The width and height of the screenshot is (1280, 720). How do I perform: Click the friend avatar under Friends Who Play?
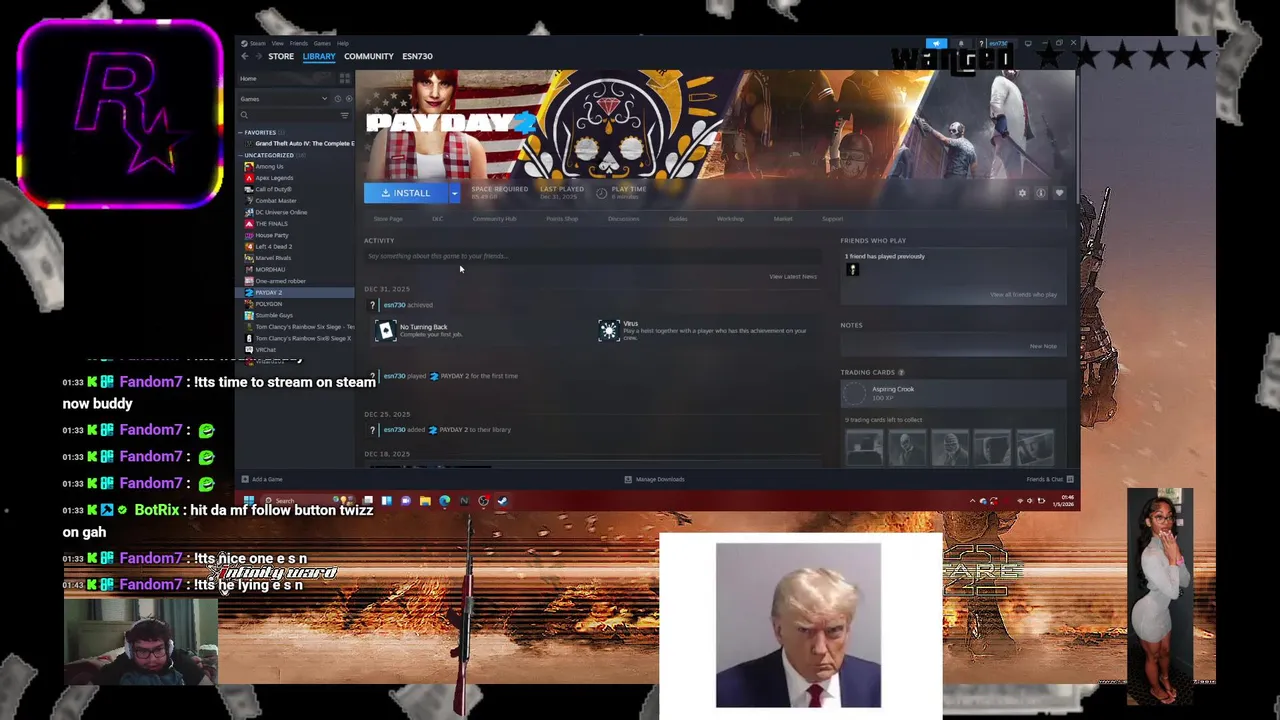pyautogui.click(x=853, y=269)
